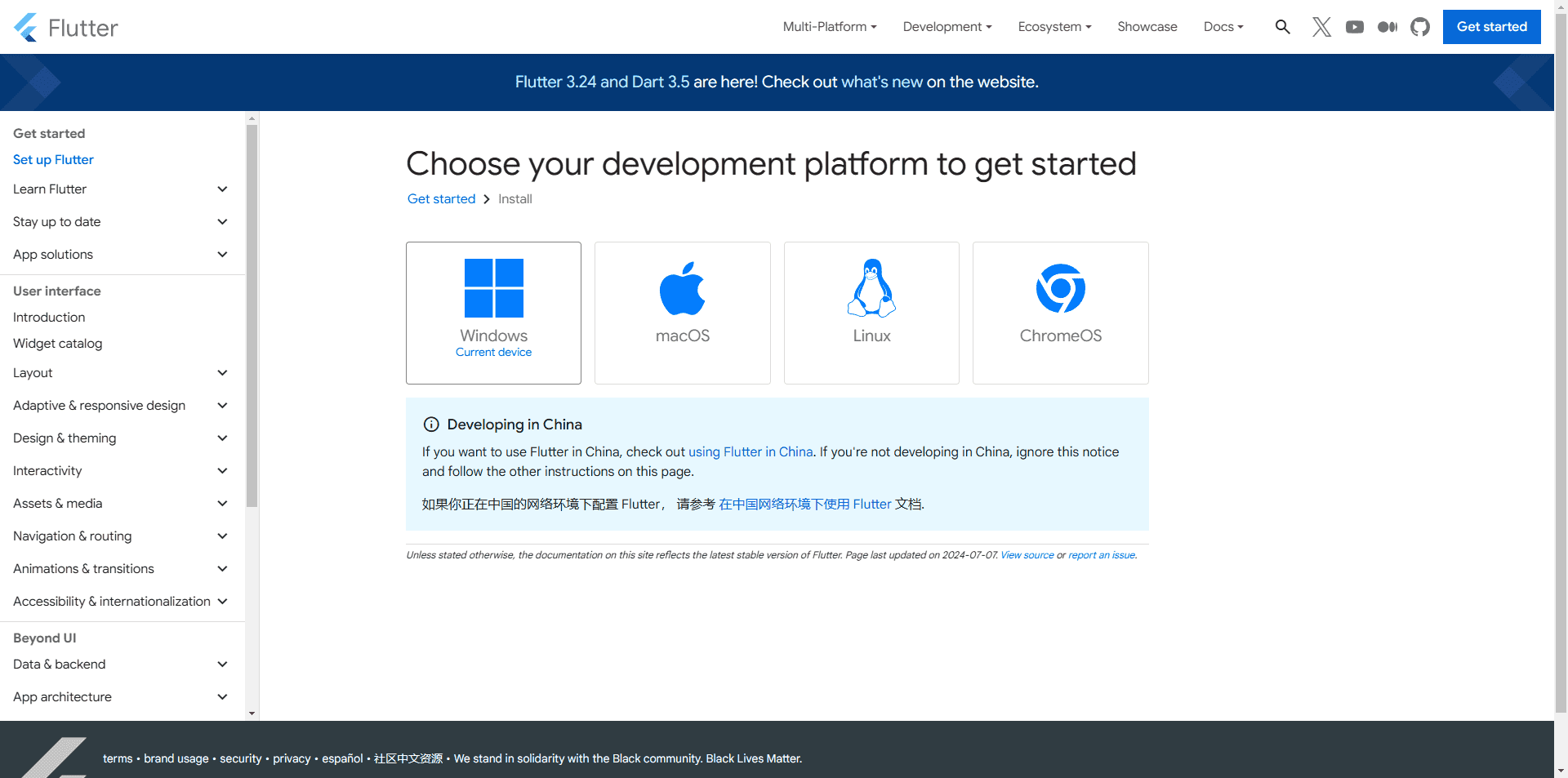The height and width of the screenshot is (778, 1568).
Task: Open Flutter's X (Twitter) icon link
Action: click(1321, 27)
